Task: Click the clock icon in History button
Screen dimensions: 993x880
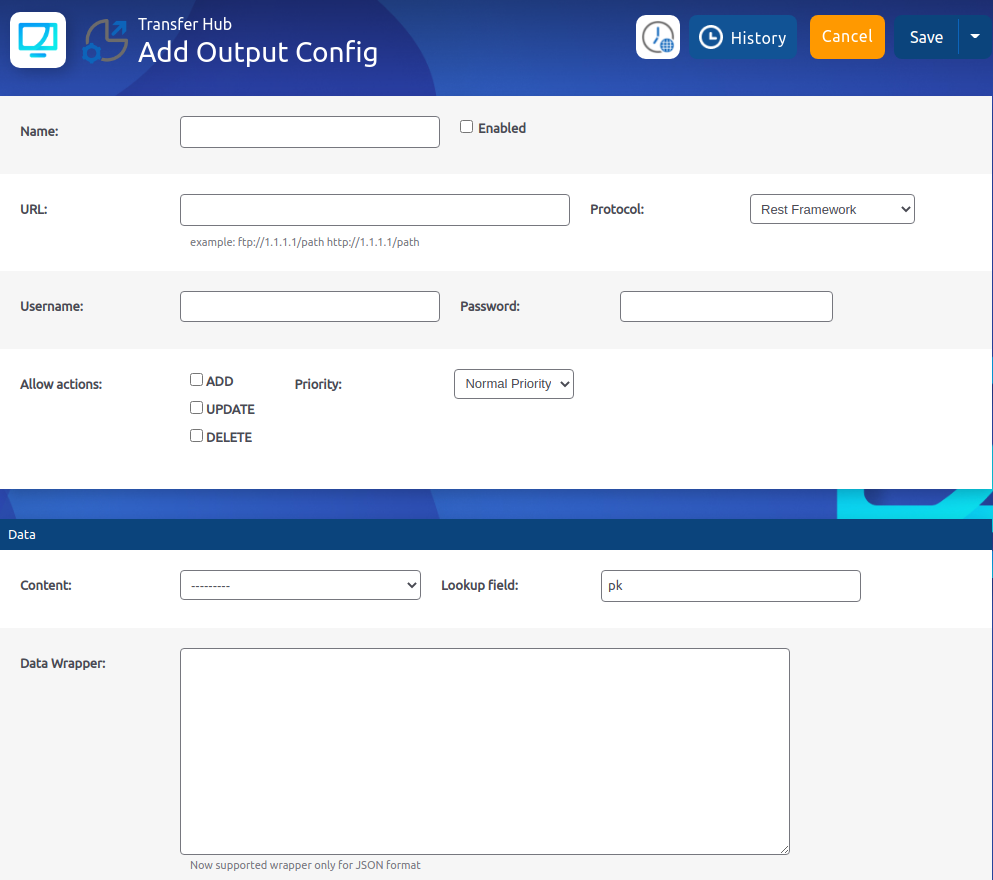Action: (x=710, y=37)
